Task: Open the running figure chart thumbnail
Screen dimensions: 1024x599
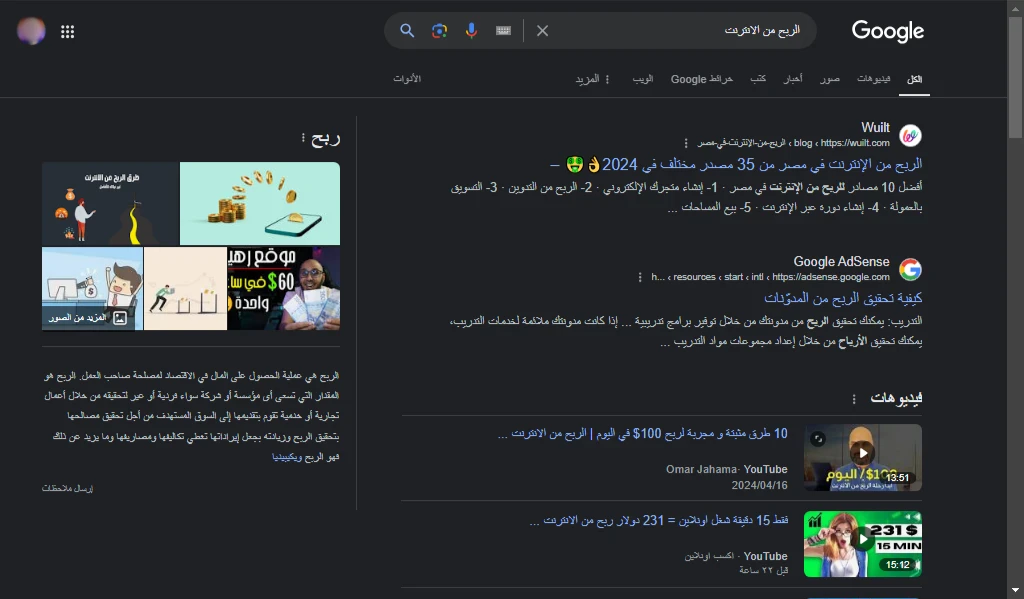Action: [185, 288]
